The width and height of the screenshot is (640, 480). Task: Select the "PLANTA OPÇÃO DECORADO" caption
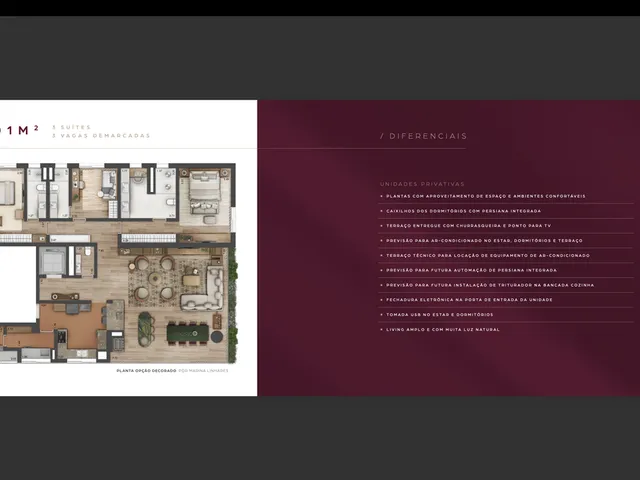click(x=146, y=371)
